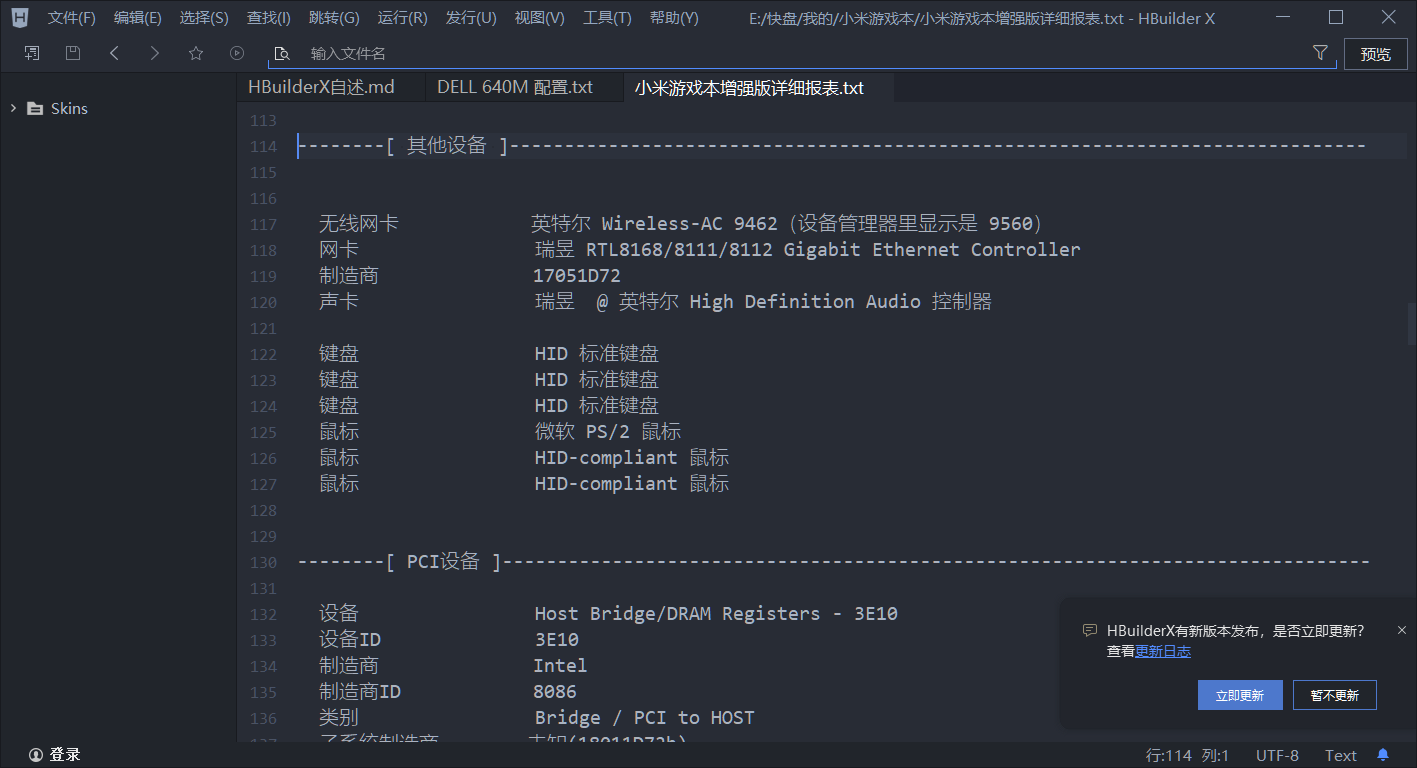Screen dimensions: 1417x768
Task: Click the 8086 manufacturer ID value
Action: (555, 692)
